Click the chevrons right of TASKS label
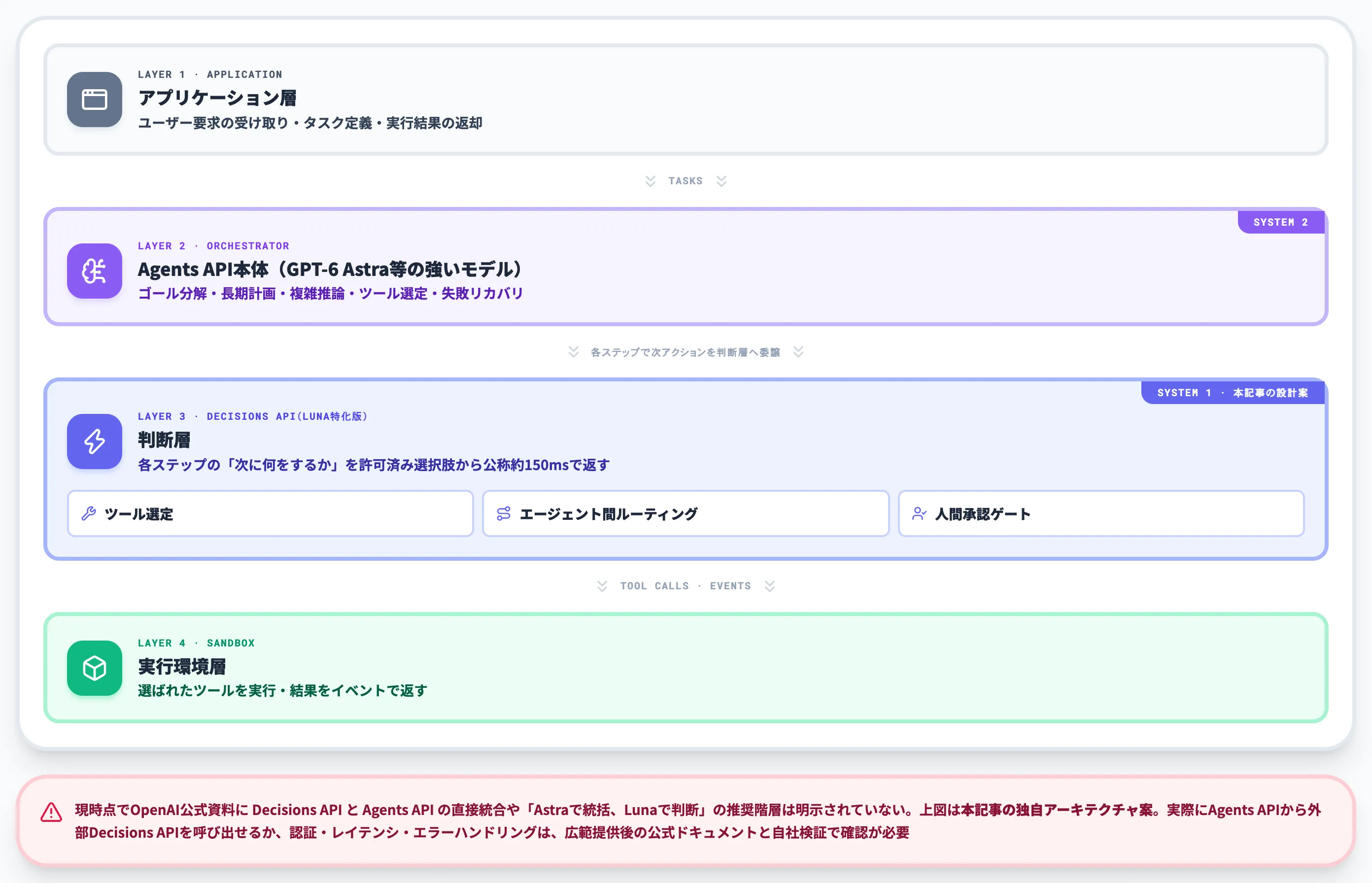 pyautogui.click(x=721, y=181)
